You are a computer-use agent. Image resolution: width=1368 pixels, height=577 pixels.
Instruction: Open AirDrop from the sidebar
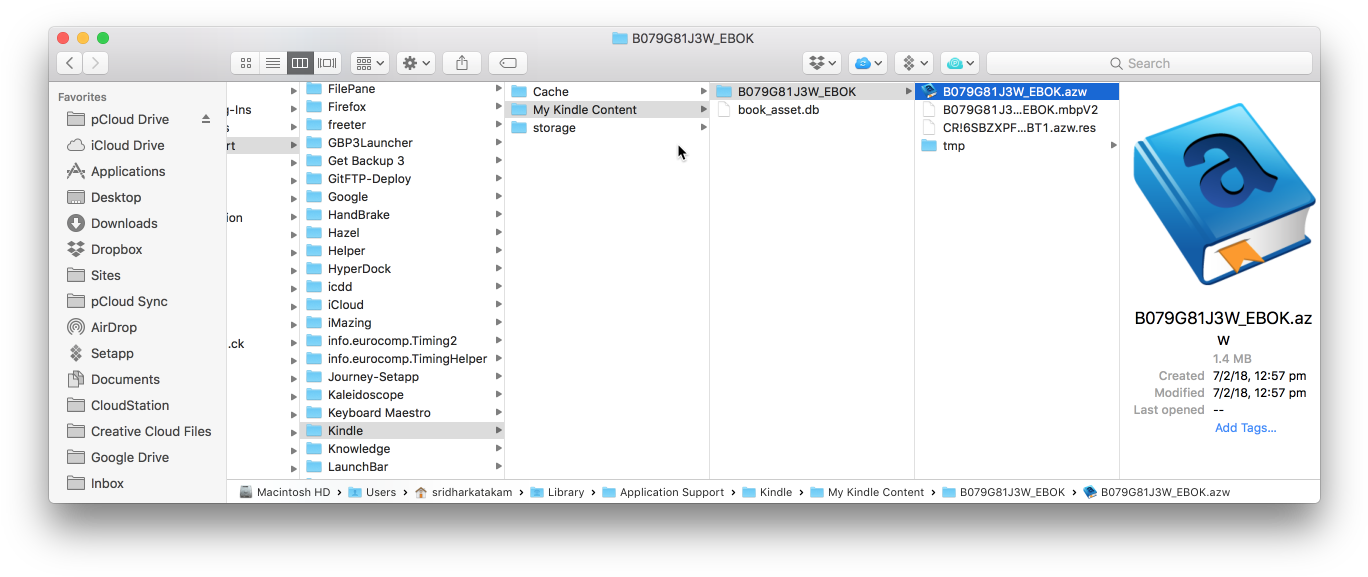(113, 327)
